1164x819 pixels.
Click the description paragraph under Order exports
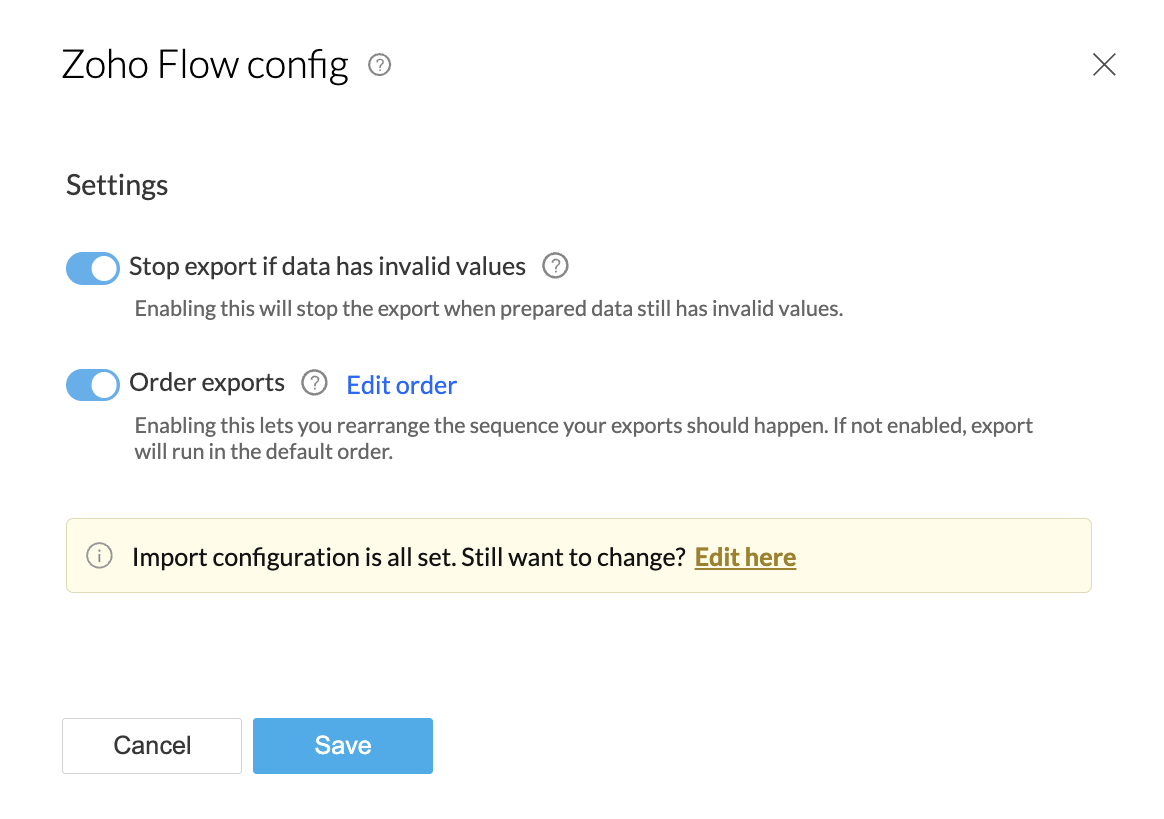click(583, 437)
